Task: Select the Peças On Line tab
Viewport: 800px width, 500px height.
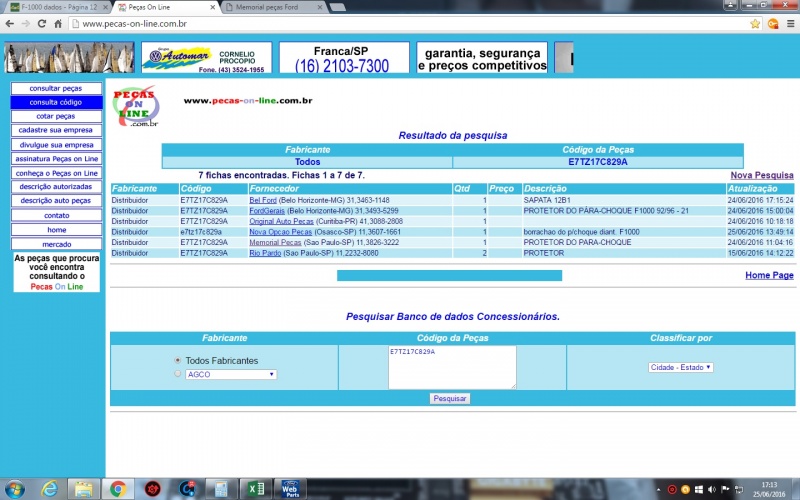Action: coord(162,7)
